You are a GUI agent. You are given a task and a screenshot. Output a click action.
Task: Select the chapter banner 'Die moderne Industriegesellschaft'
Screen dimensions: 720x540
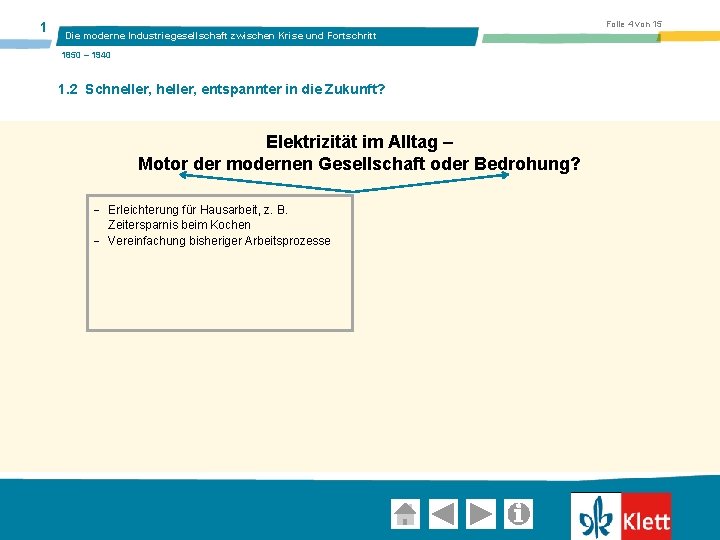point(267,36)
